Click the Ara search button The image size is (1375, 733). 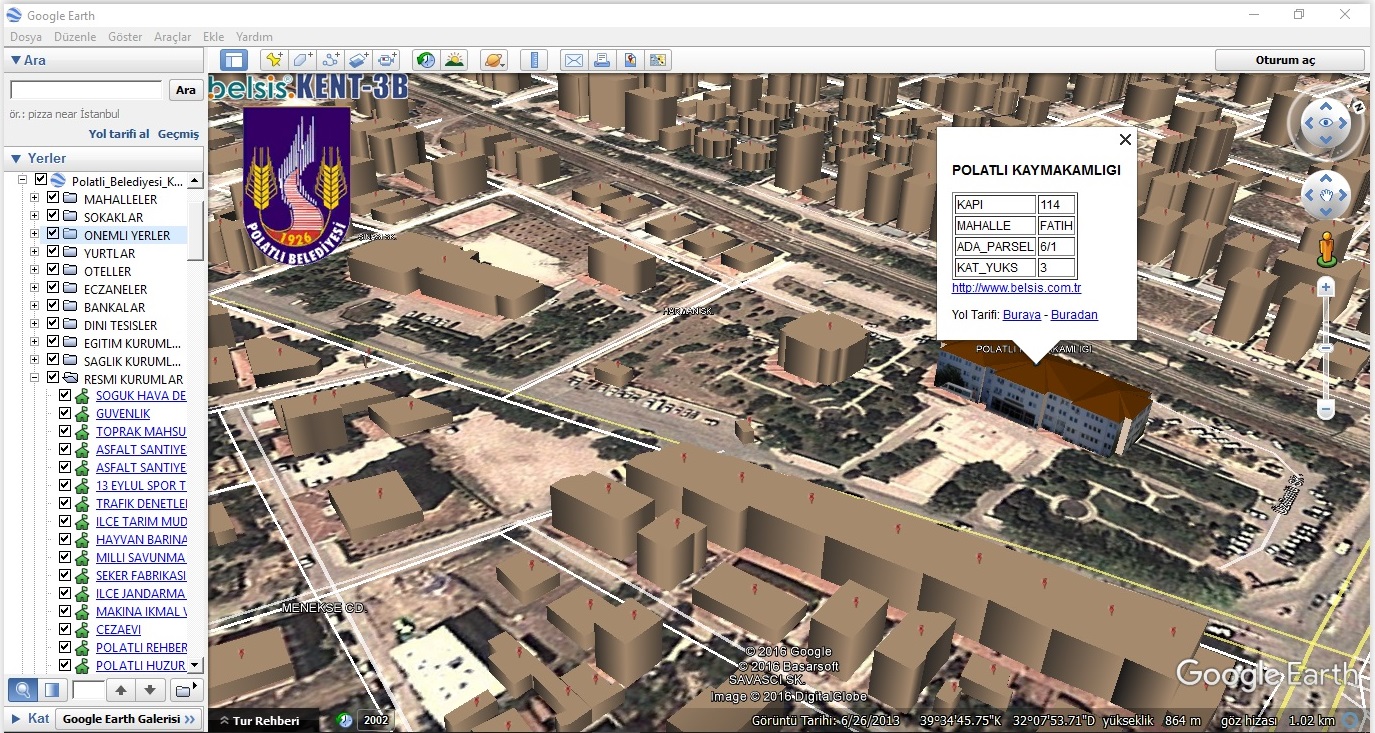(x=186, y=90)
